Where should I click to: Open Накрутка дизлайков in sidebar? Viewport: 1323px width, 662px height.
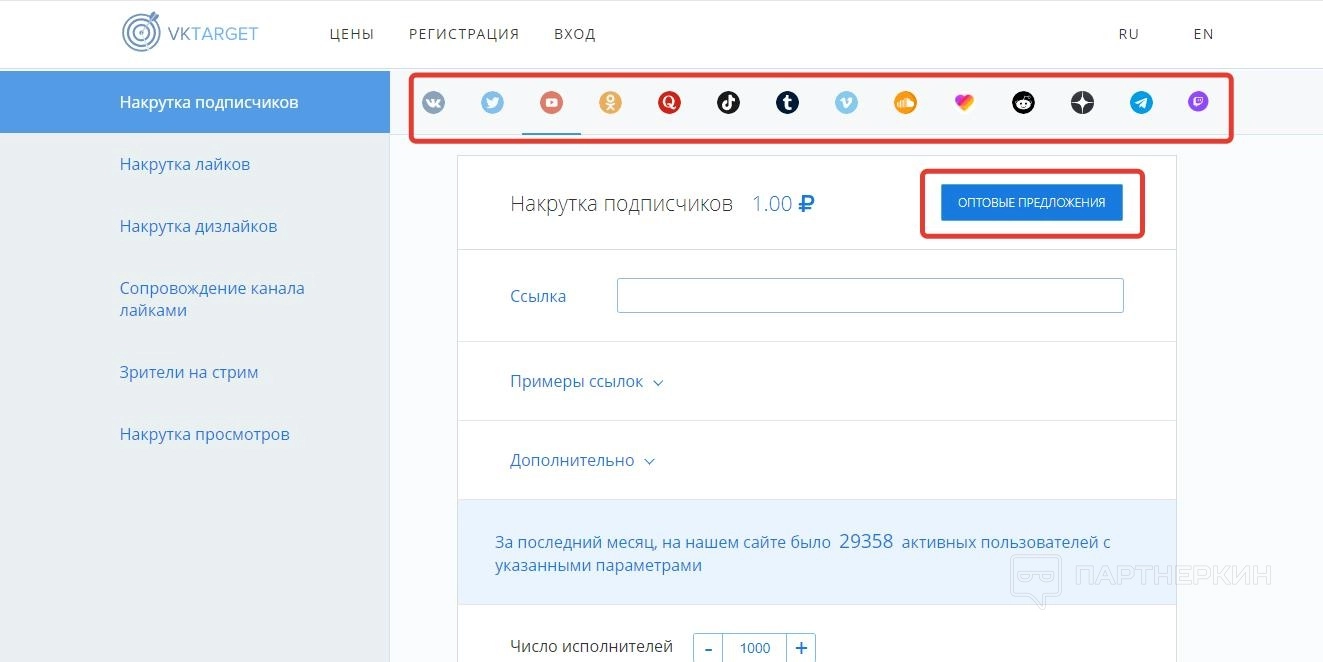tap(198, 226)
